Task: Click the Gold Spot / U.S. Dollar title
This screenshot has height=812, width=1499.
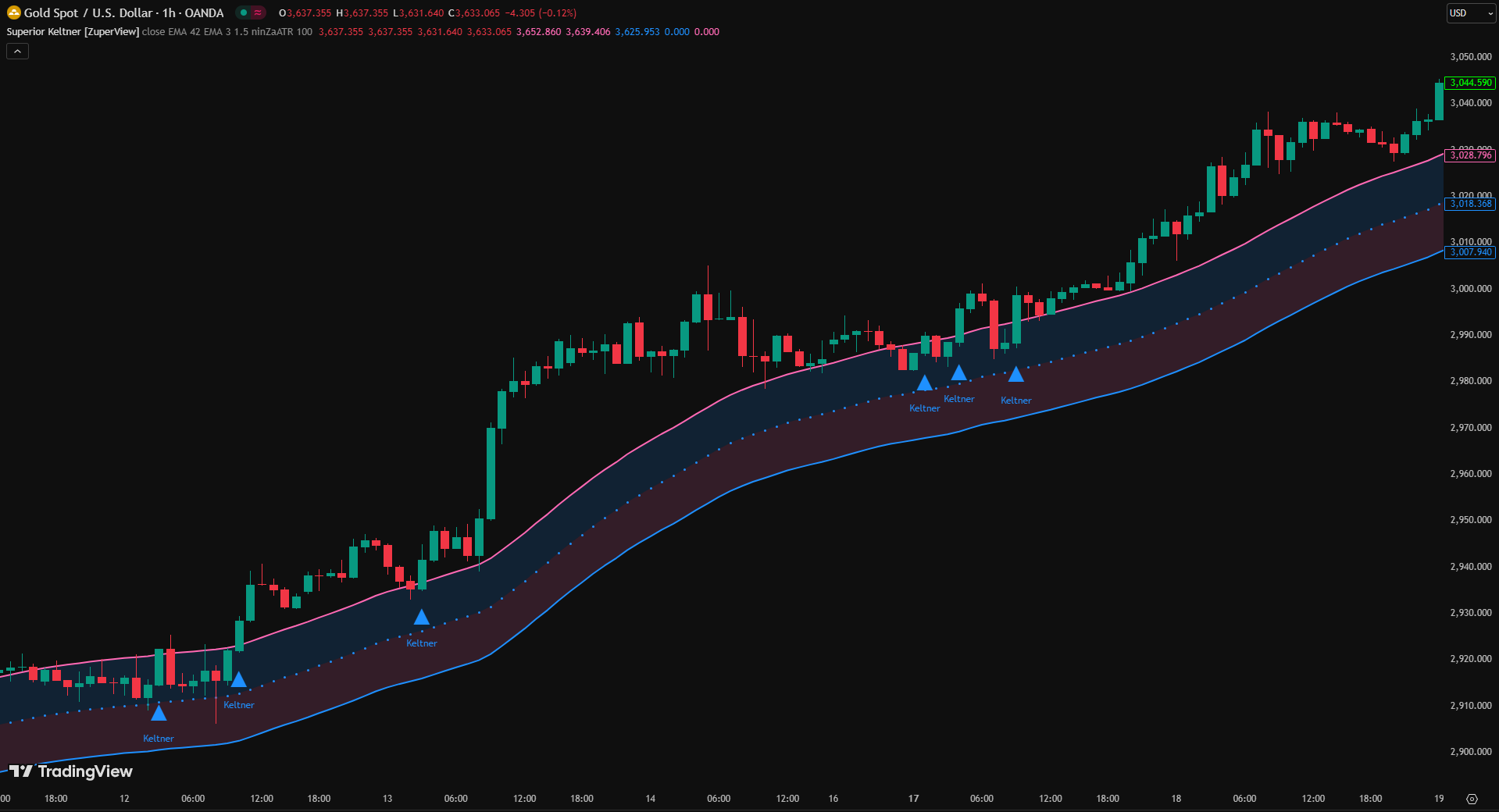Action: tap(123, 13)
